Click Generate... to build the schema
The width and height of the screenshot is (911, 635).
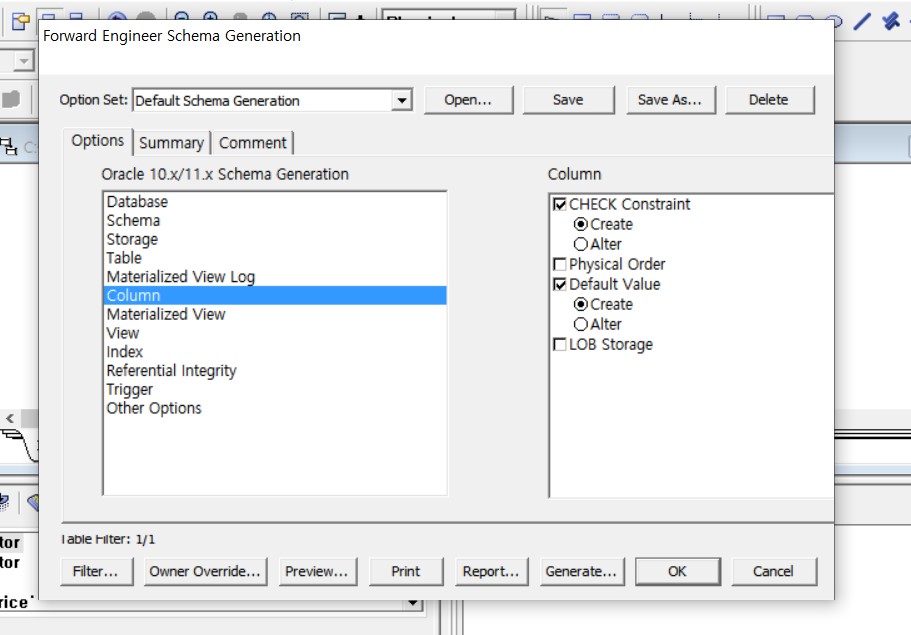tap(582, 572)
